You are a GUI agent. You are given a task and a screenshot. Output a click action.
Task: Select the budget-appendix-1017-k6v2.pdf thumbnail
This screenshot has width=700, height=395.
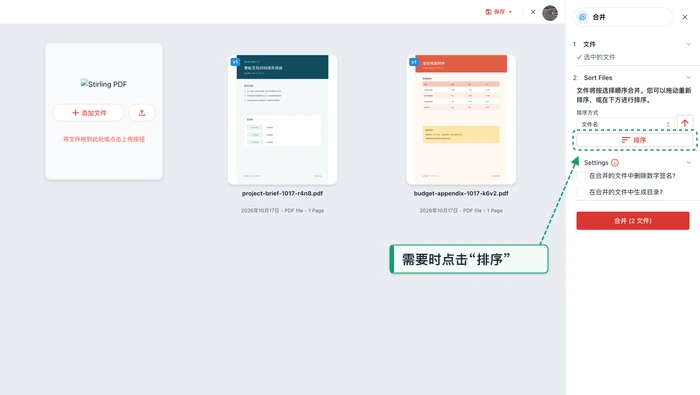(x=461, y=120)
